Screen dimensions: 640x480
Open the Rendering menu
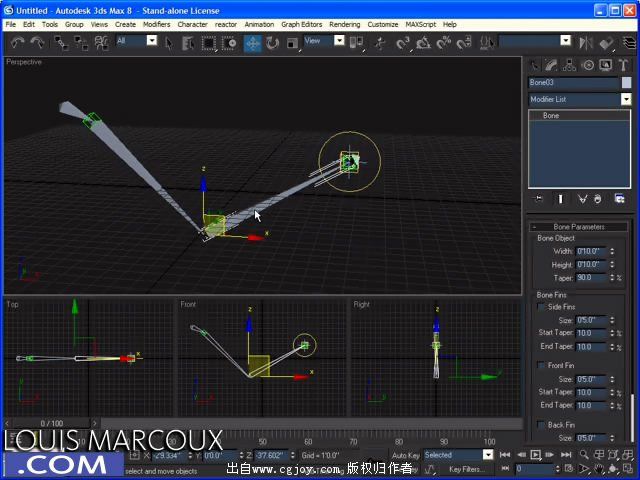pyautogui.click(x=344, y=24)
